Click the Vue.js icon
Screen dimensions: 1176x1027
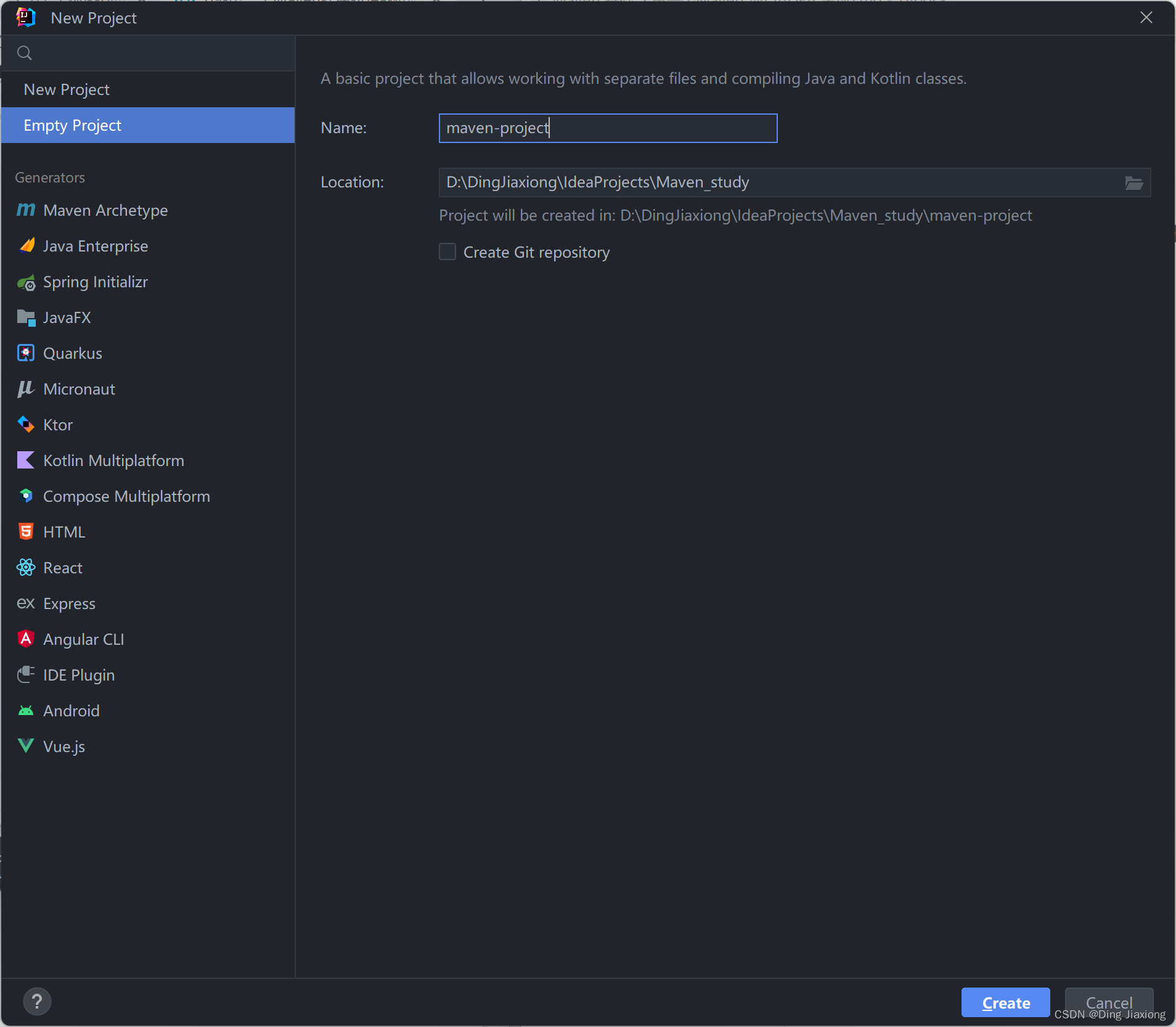26,746
